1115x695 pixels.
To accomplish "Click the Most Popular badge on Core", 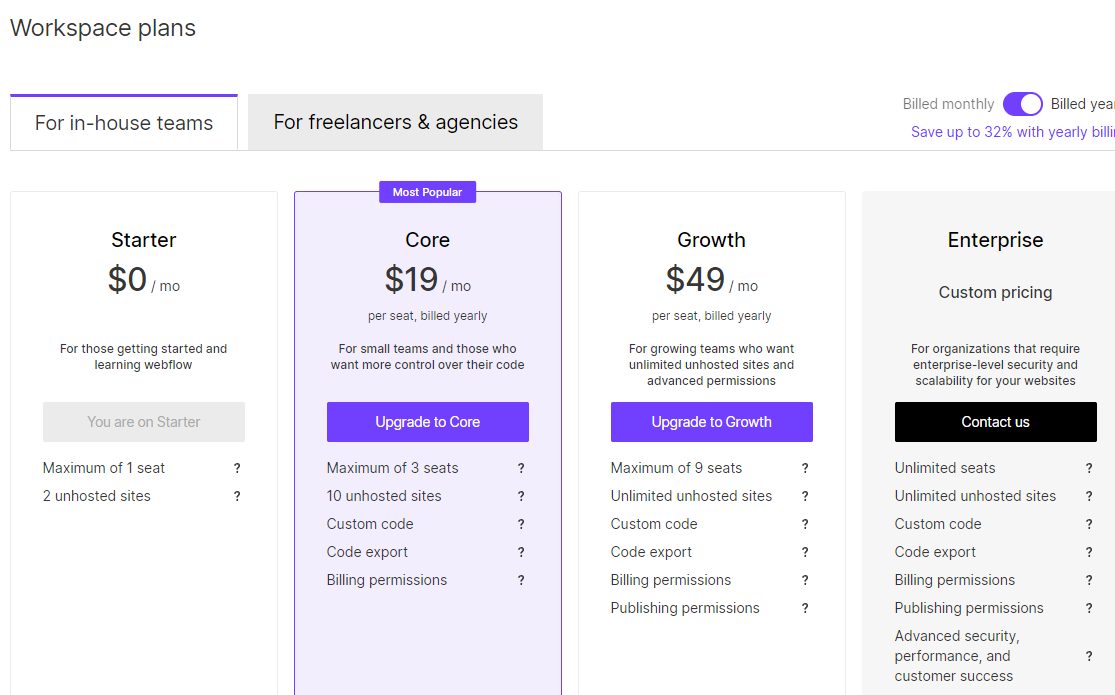I will (x=427, y=192).
